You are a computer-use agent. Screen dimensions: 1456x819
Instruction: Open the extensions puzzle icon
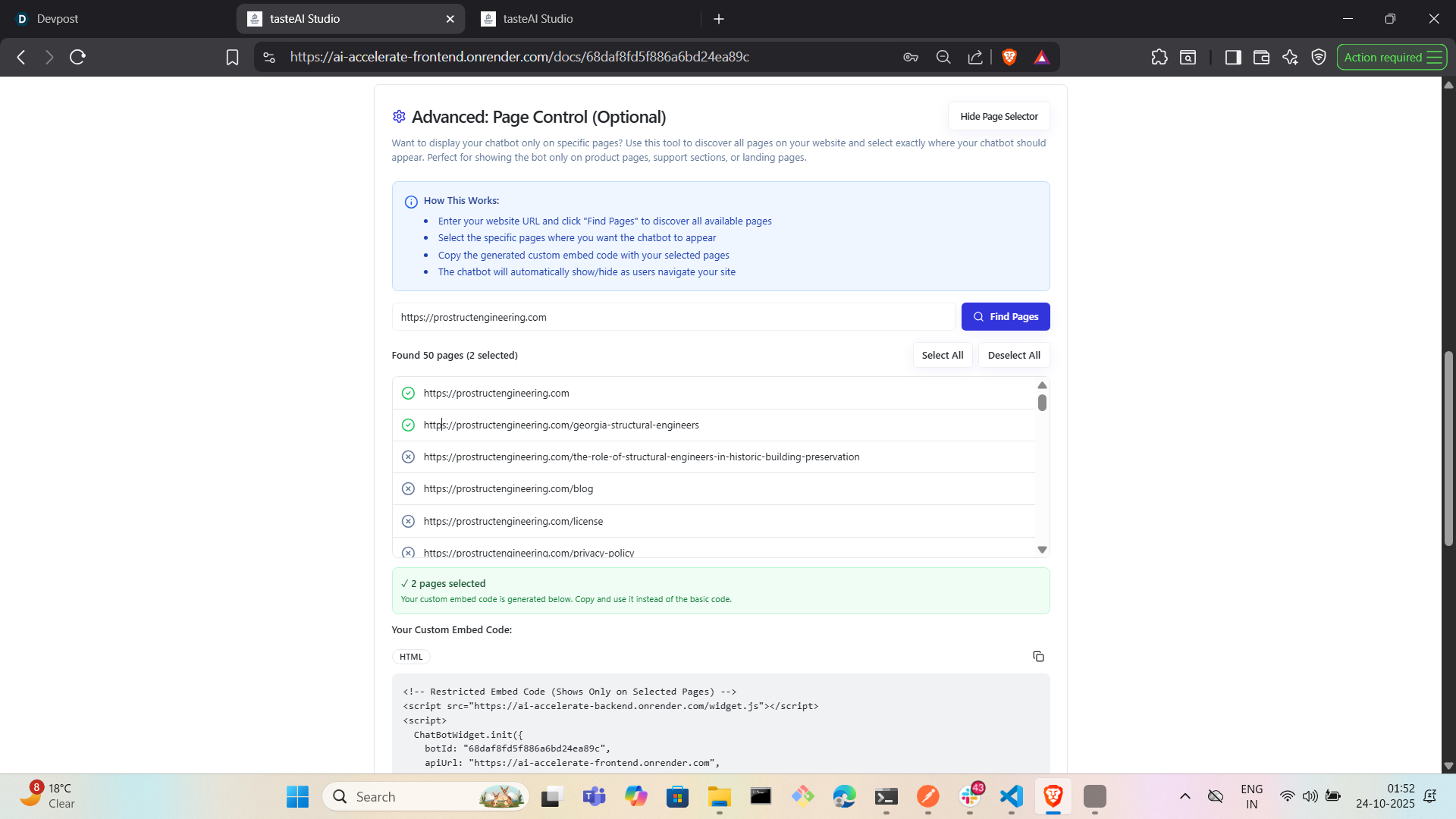[1159, 57]
